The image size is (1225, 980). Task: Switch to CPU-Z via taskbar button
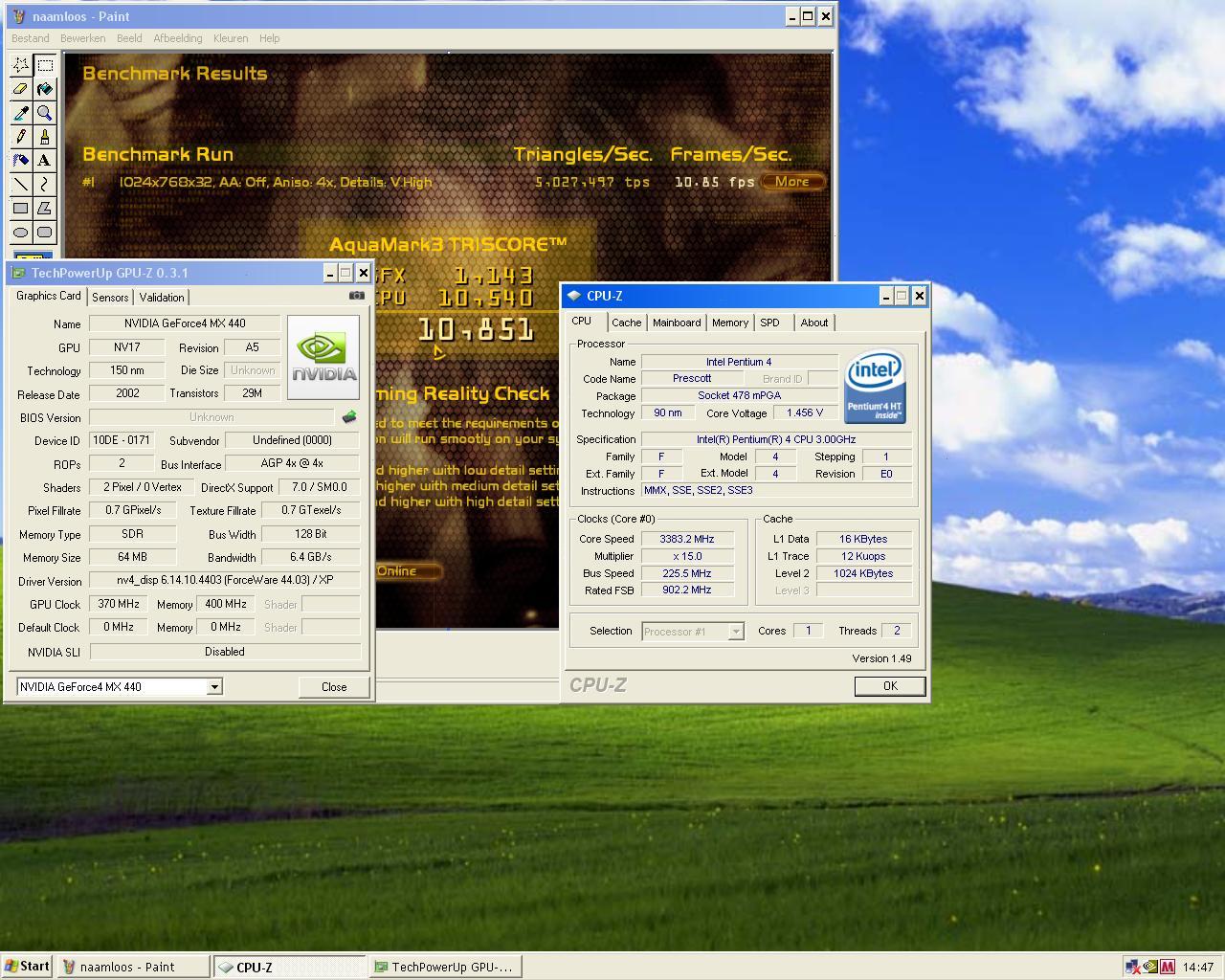pos(289,967)
